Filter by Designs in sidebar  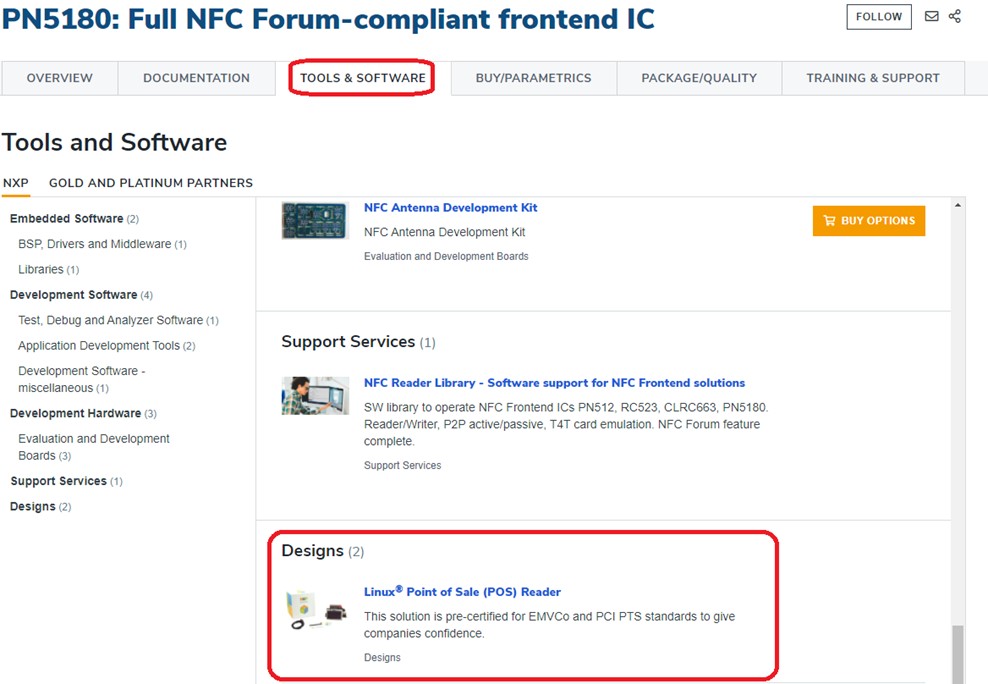click(33, 507)
